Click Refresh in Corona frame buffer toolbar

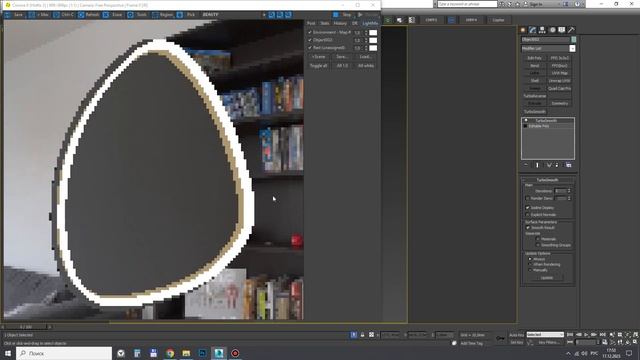(x=89, y=15)
